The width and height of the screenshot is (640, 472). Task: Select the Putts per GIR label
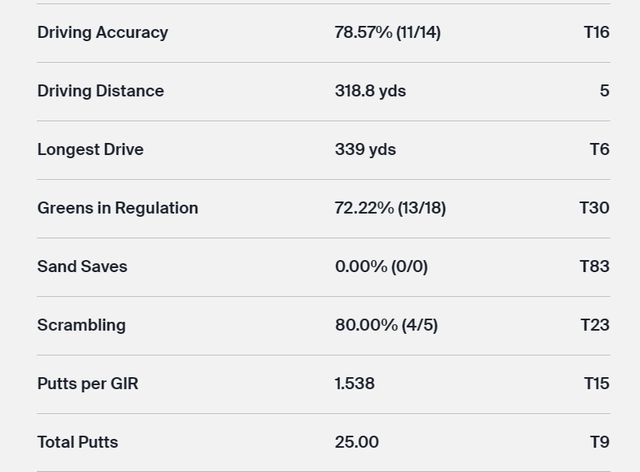[87, 383]
